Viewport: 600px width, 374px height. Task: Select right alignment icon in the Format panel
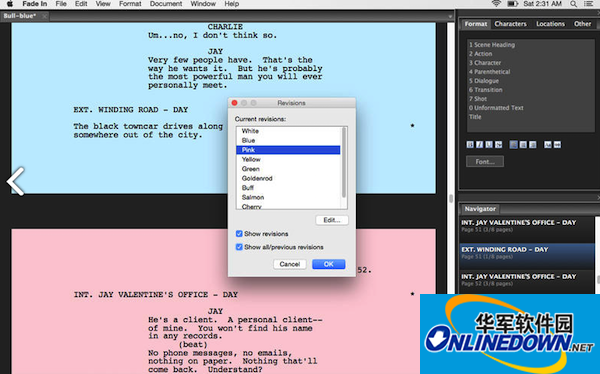(x=532, y=145)
